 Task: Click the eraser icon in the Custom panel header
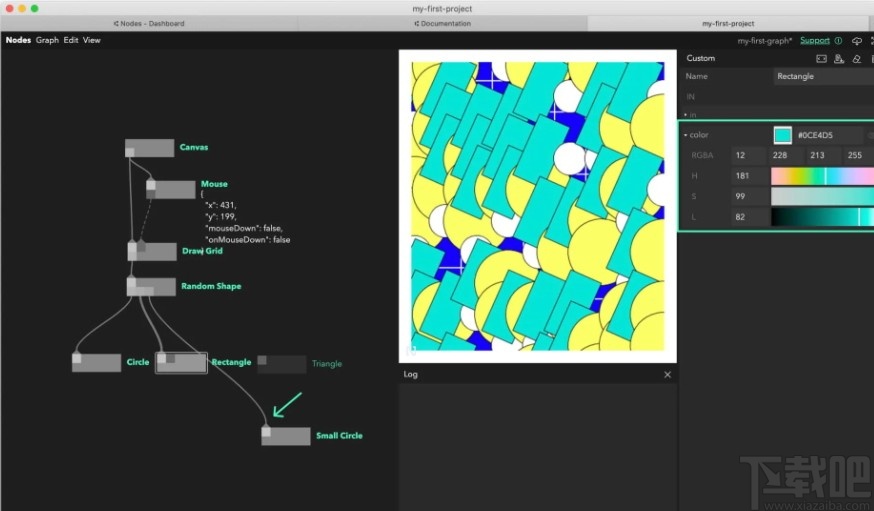[857, 59]
